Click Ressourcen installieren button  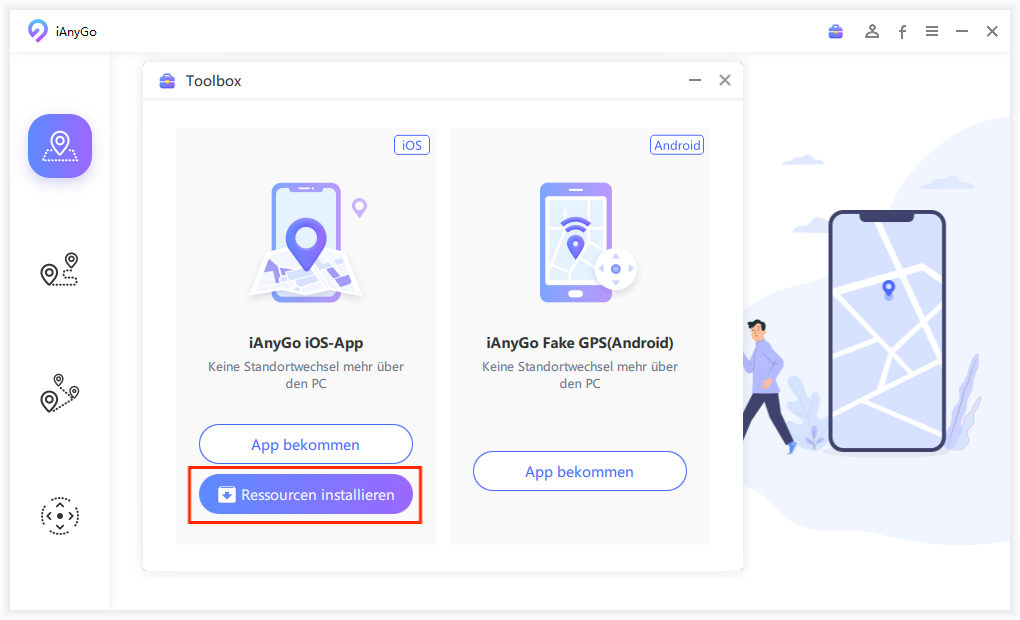pos(306,495)
